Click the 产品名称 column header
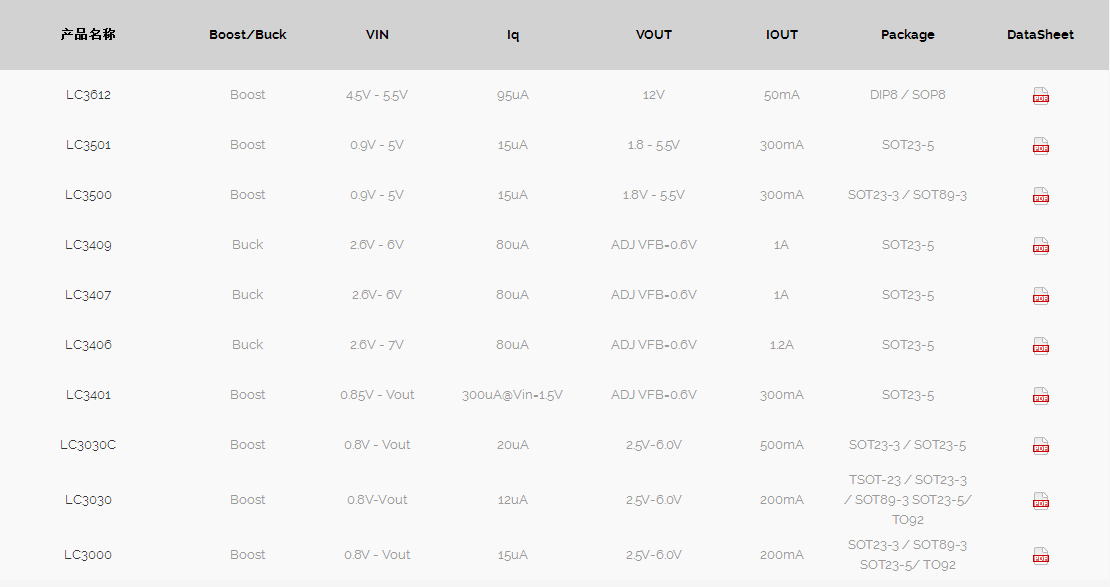The image size is (1110, 587). tap(88, 35)
